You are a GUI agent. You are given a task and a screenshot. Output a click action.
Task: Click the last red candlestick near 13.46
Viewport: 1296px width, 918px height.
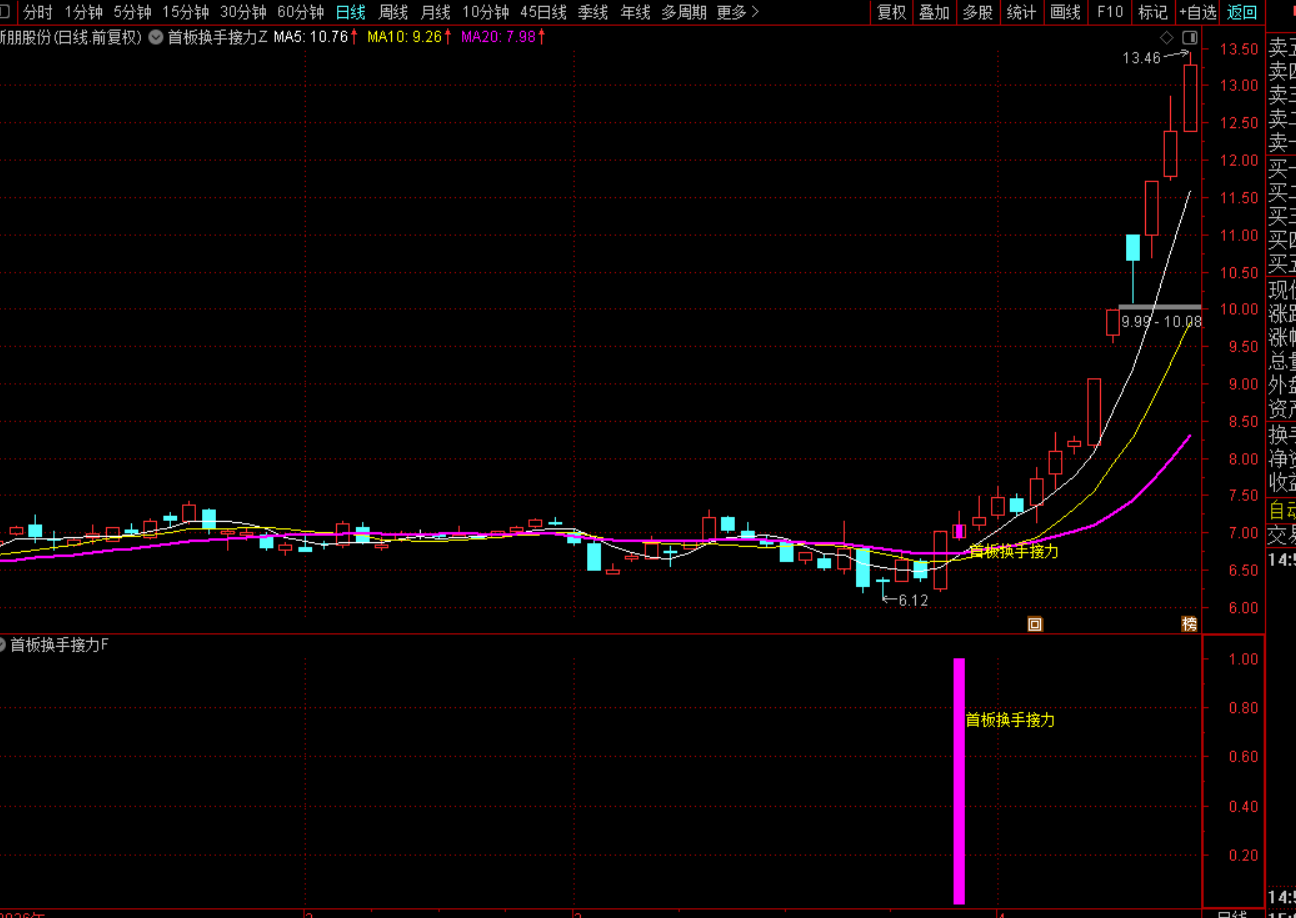(x=1190, y=98)
